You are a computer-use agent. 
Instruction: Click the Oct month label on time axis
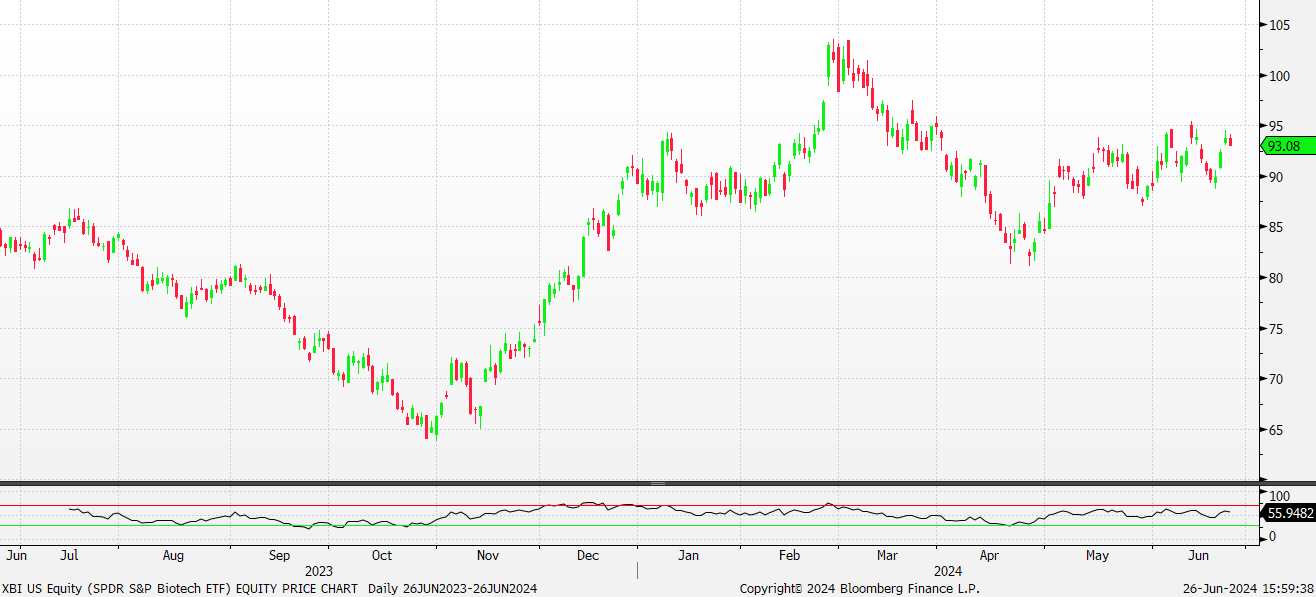tap(381, 554)
